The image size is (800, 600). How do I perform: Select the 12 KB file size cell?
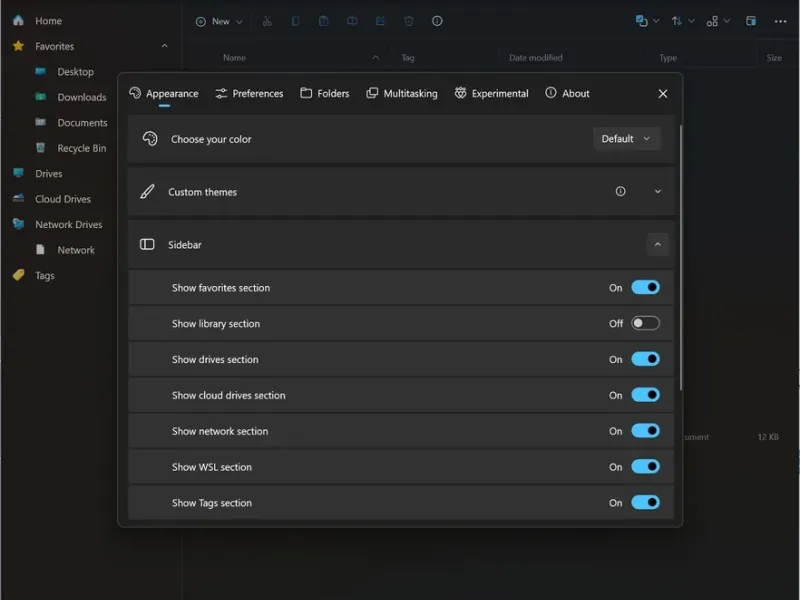point(768,437)
